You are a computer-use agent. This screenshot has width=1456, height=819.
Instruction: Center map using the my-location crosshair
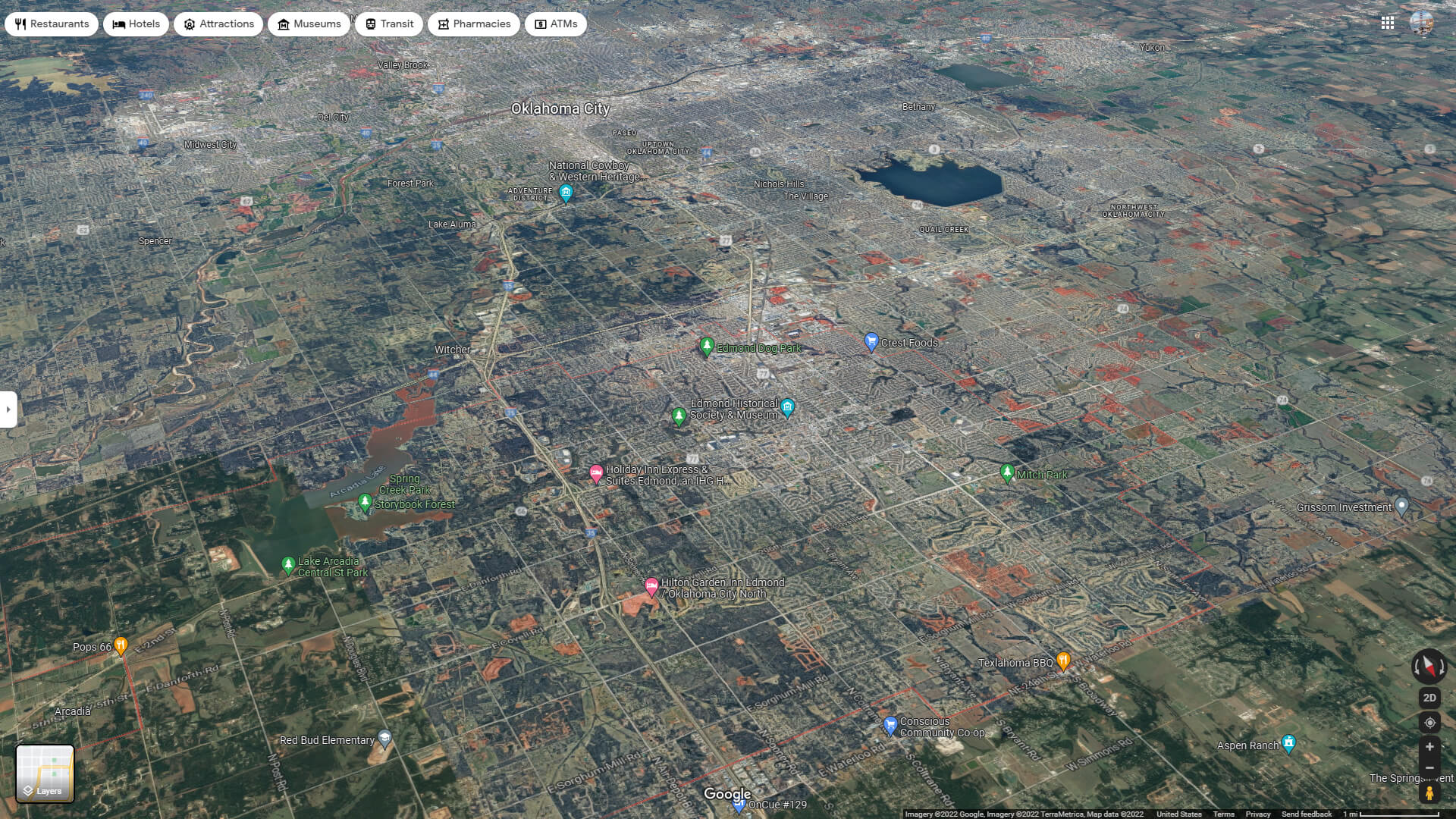click(x=1429, y=722)
